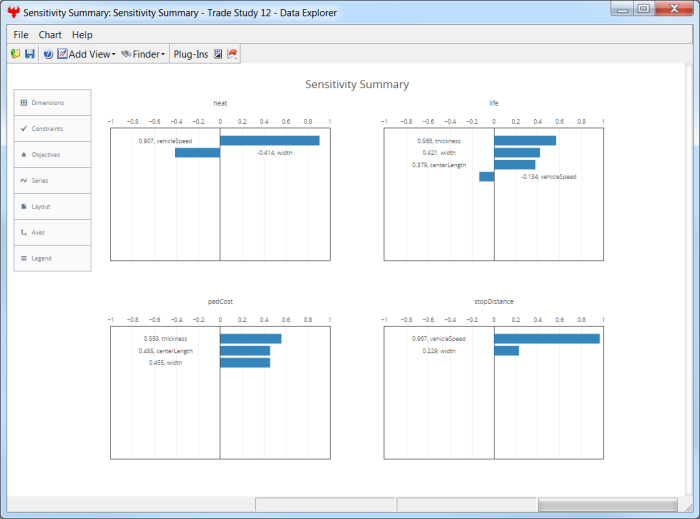The width and height of the screenshot is (700, 519).
Task: Open the Axes settings panel
Action: tap(52, 233)
